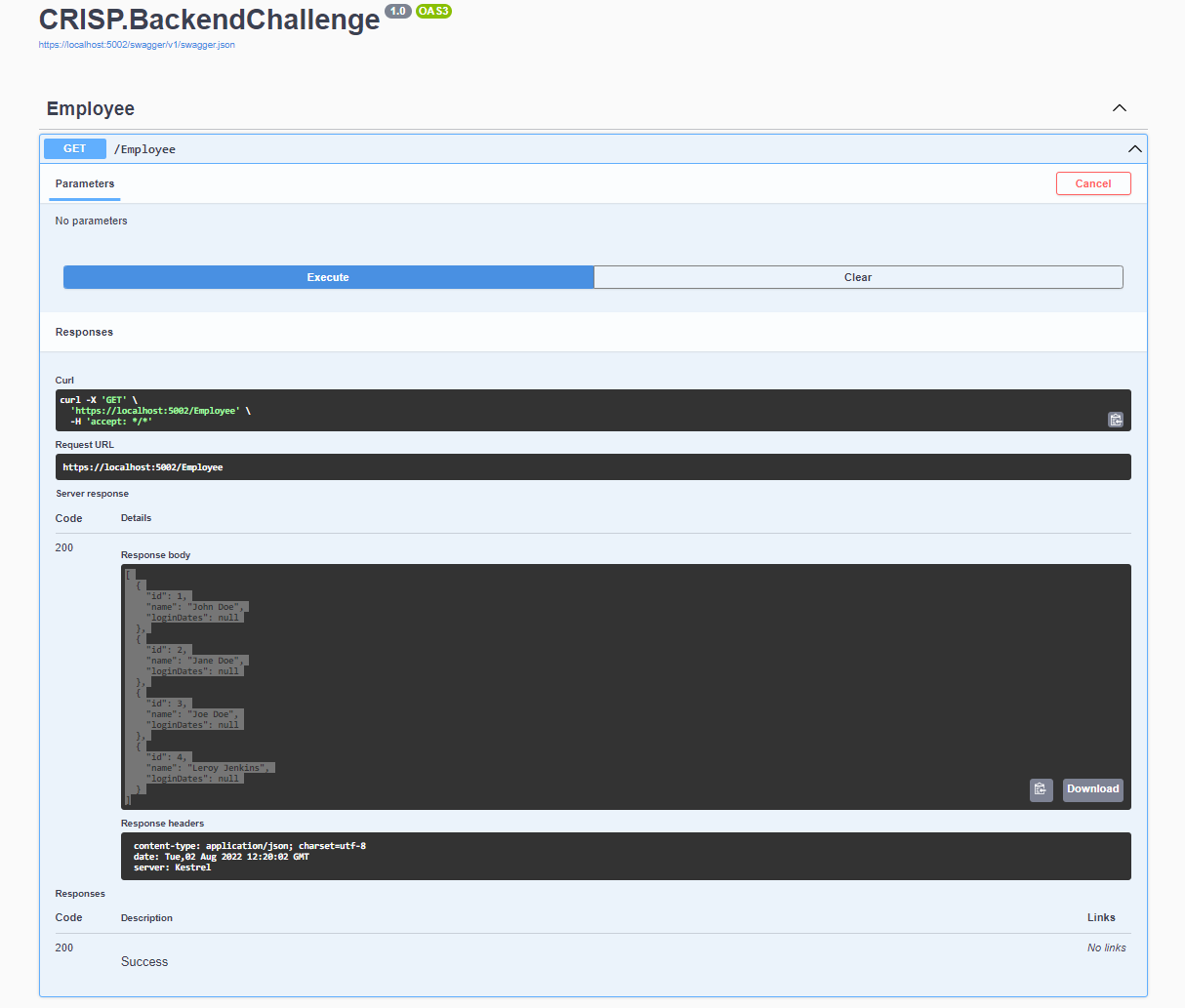
Task: Collapse the Employee section chevron
Action: coord(1120,108)
